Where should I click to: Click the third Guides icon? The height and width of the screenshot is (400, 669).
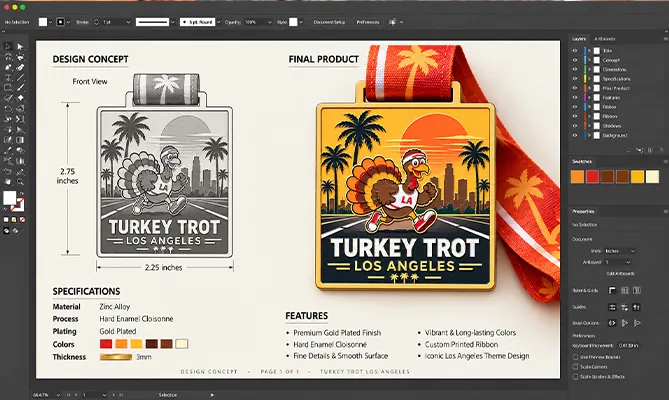click(x=637, y=307)
